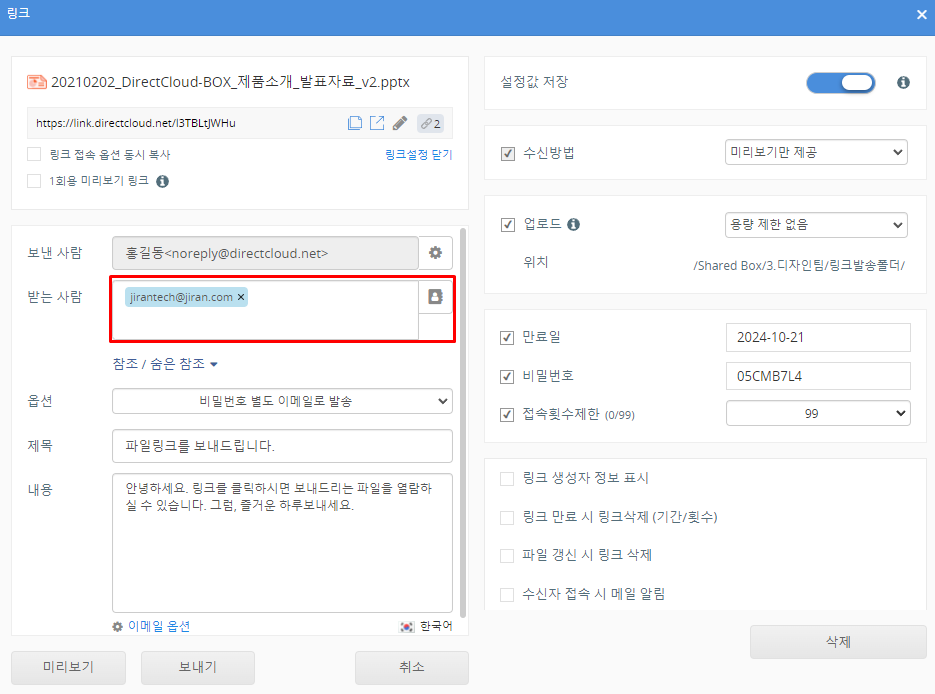This screenshot has height=694, width=935.
Task: Open the 수신방법 dropdown (미리보기만 제공)
Action: (x=815, y=153)
